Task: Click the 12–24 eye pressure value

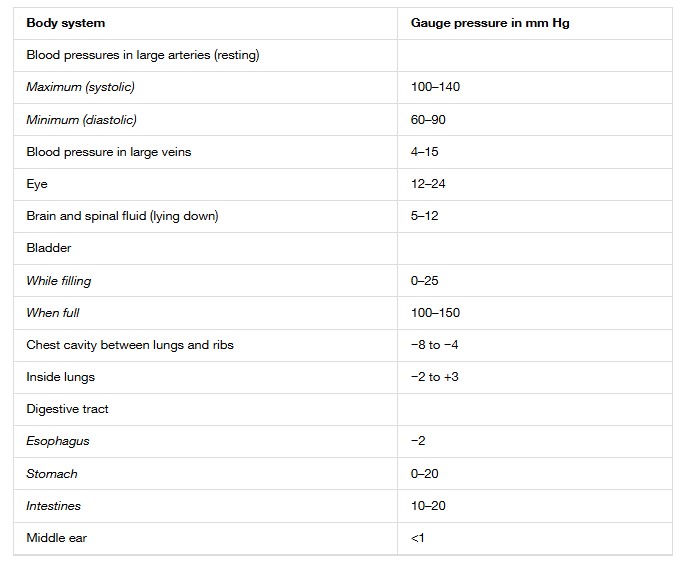Action: click(428, 184)
